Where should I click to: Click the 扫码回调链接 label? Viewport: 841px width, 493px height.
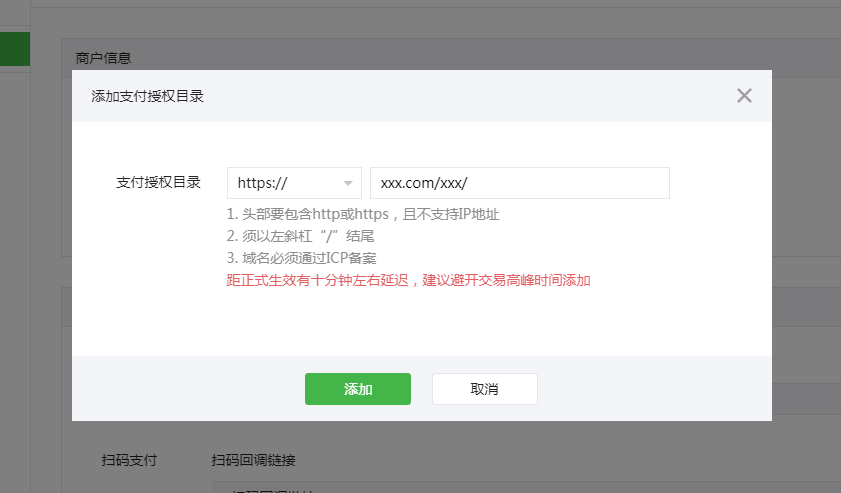[253, 460]
